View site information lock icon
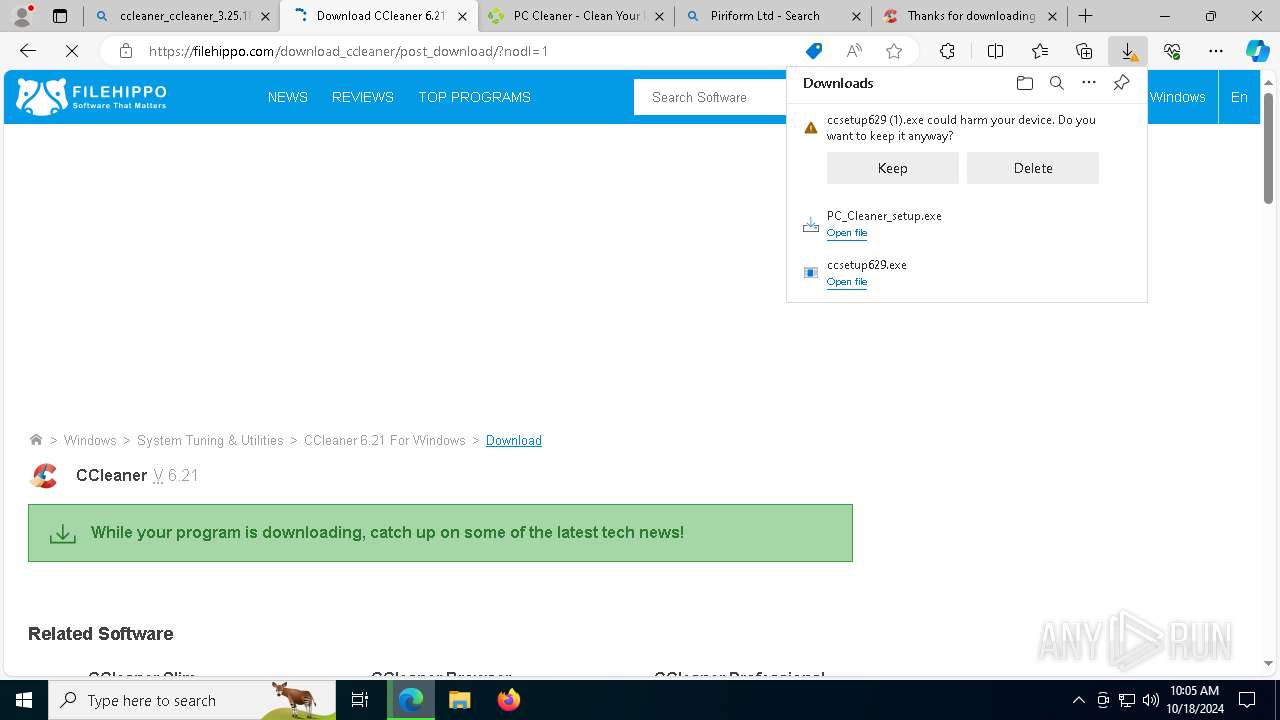This screenshot has width=1280, height=720. 125,51
